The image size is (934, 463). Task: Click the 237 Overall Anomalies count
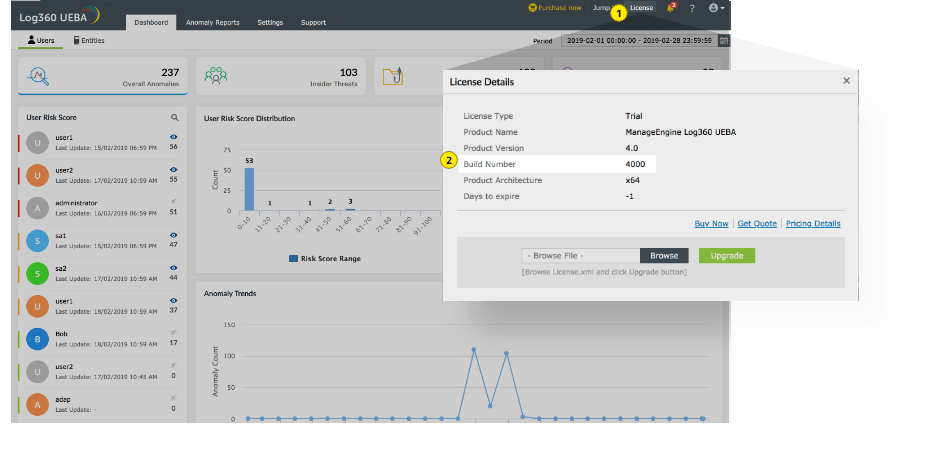click(x=170, y=73)
